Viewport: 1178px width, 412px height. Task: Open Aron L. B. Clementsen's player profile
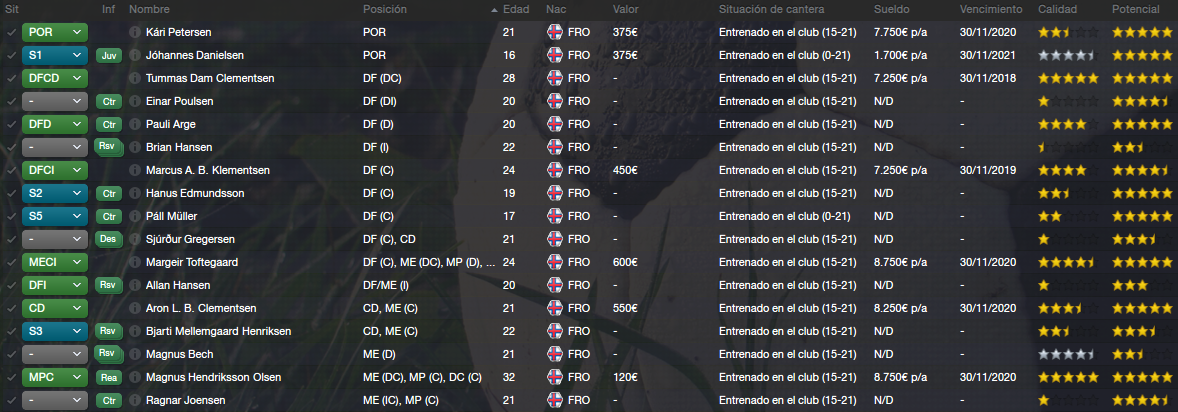pos(201,308)
